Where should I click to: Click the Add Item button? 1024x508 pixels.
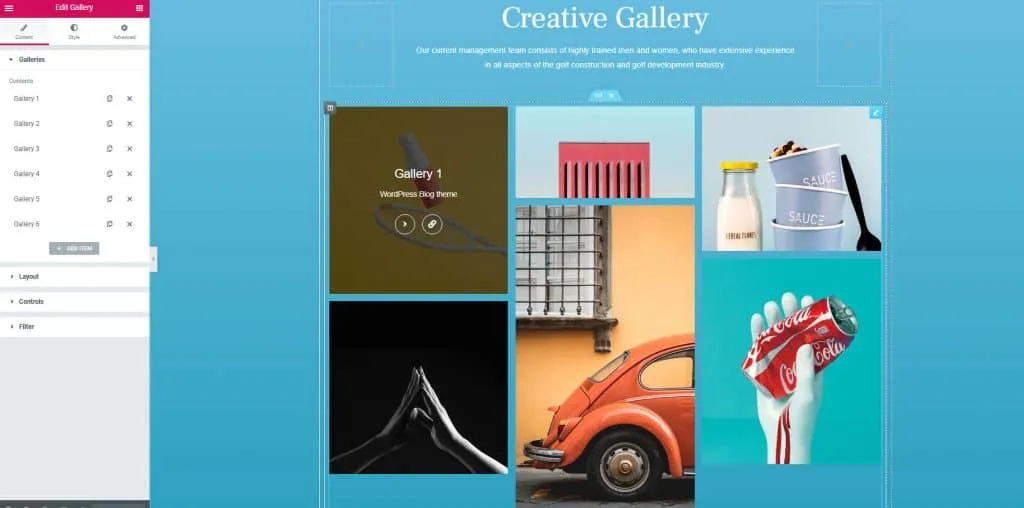[74, 249]
